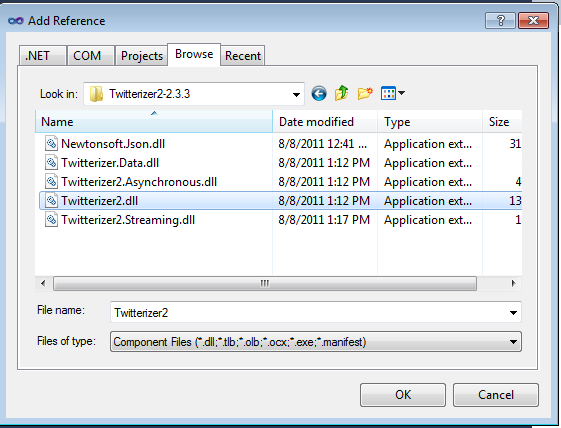Open the Look in folder dropdown
Screen dimensions: 561x428
coord(296,94)
